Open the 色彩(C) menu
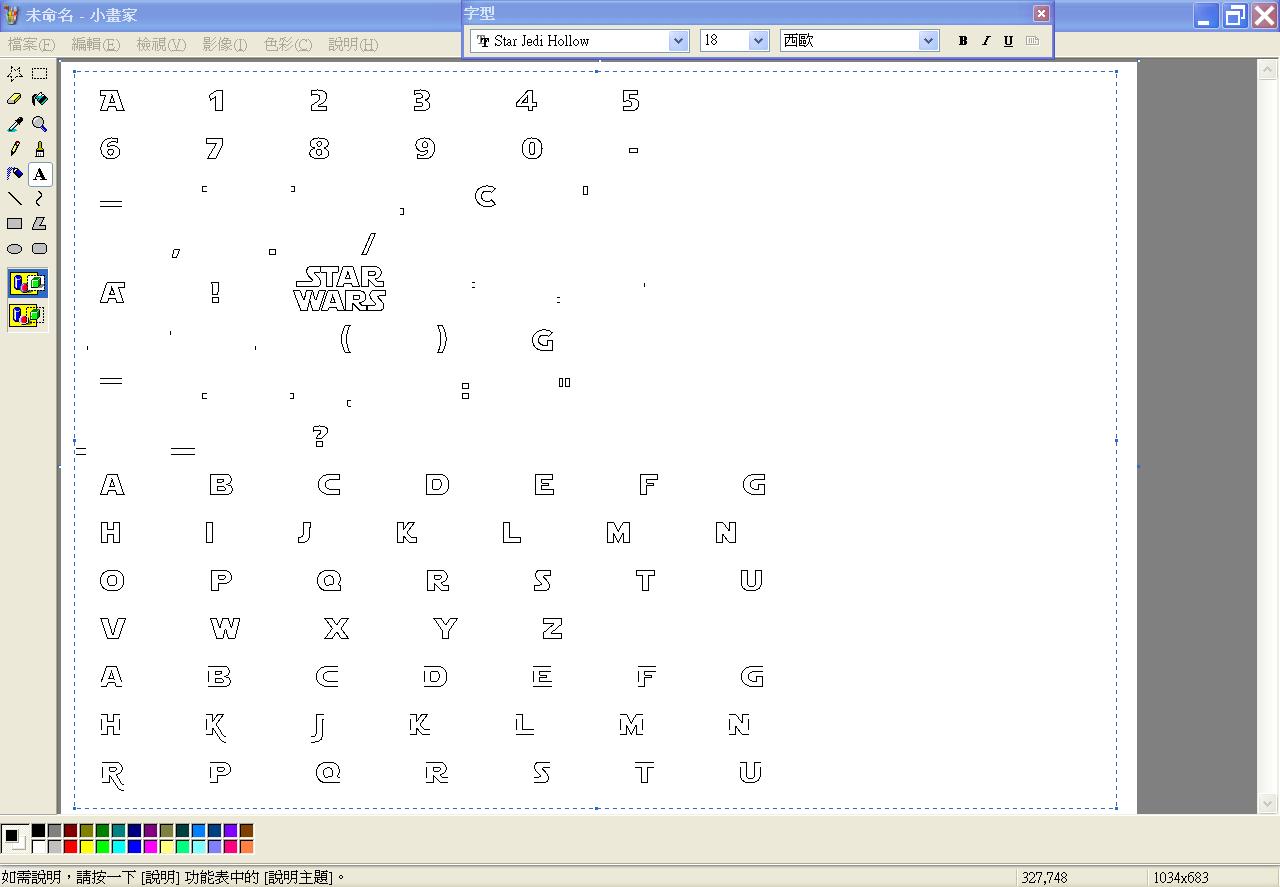1280x887 pixels. 288,45
